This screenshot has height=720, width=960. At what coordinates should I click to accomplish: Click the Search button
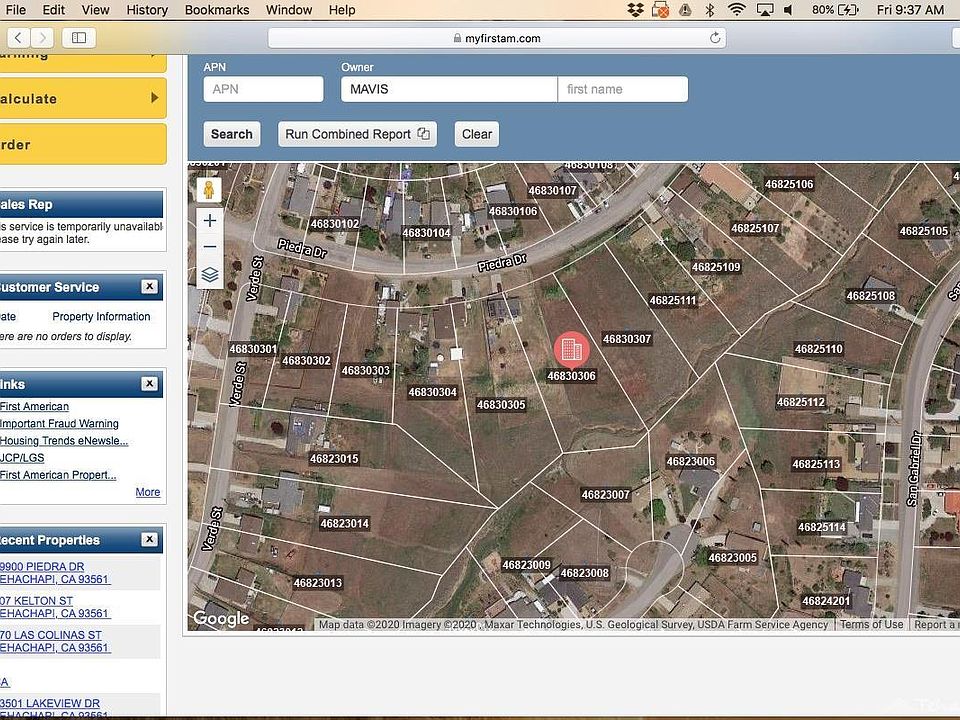[231, 134]
